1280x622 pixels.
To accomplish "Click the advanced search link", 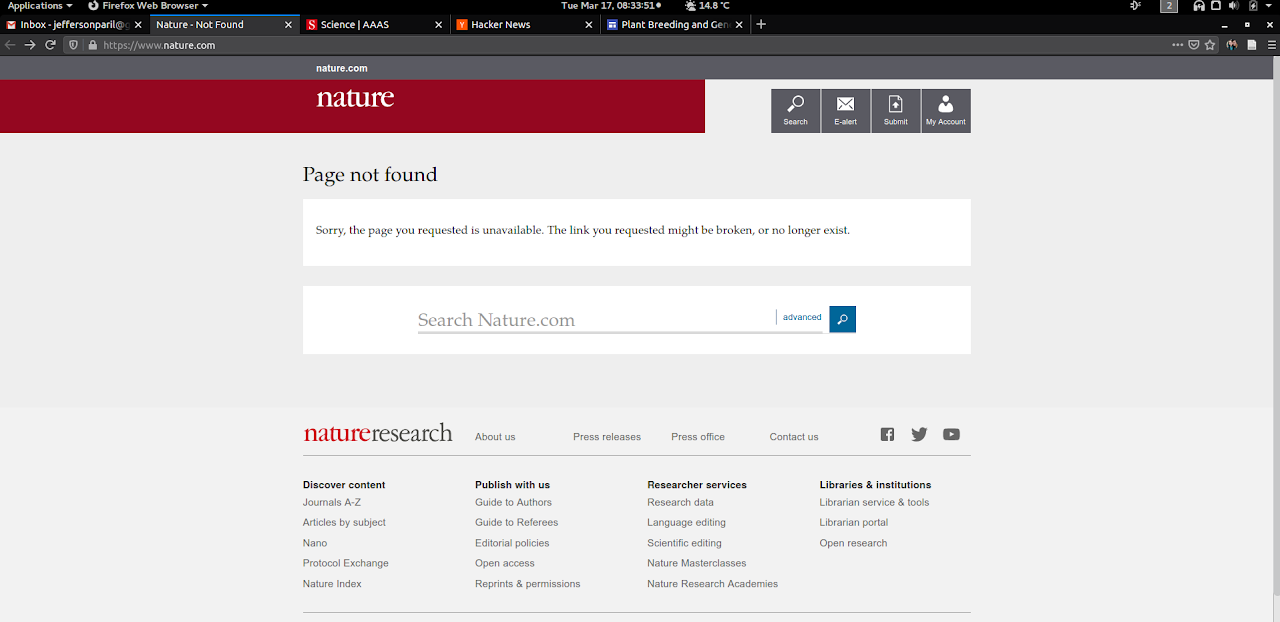I will 801,317.
